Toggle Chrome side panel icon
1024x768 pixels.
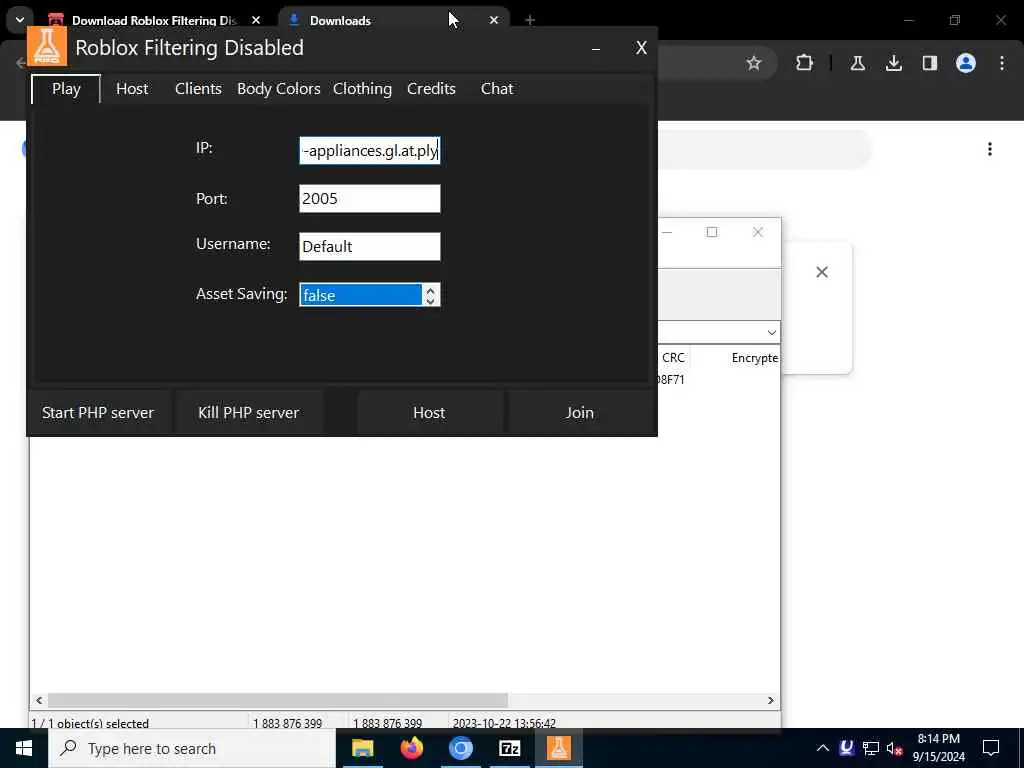click(929, 63)
